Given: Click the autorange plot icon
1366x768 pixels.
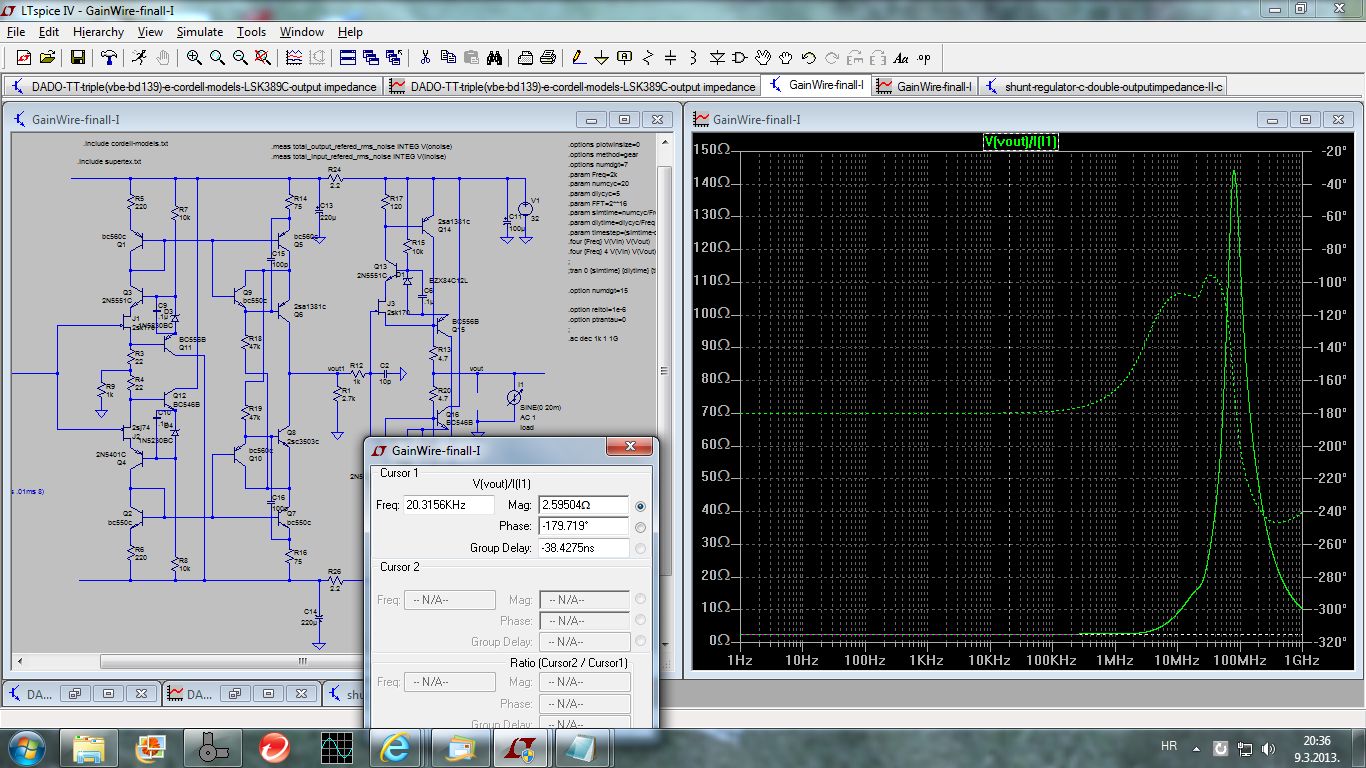Looking at the screenshot, I should [x=294, y=58].
